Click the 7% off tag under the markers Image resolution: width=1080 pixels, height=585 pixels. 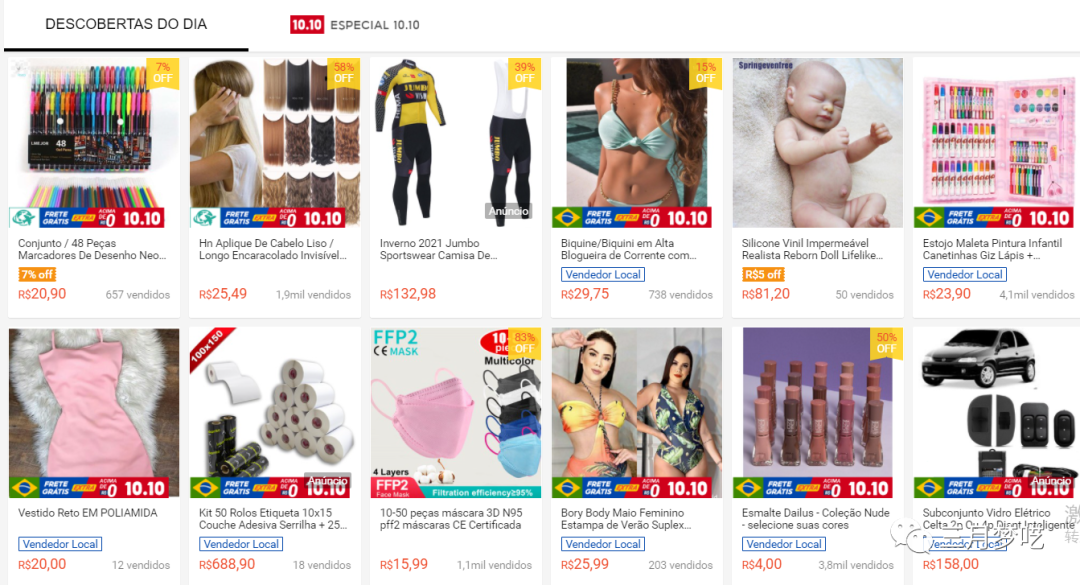tap(37, 274)
